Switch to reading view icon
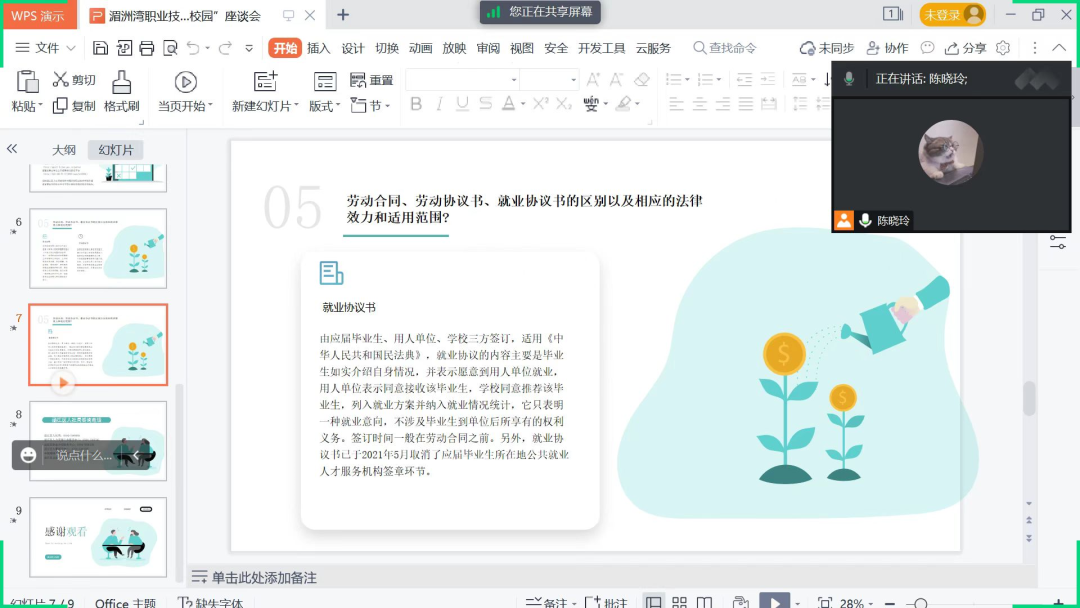Screen dimensions: 1080x608 click(704, 602)
